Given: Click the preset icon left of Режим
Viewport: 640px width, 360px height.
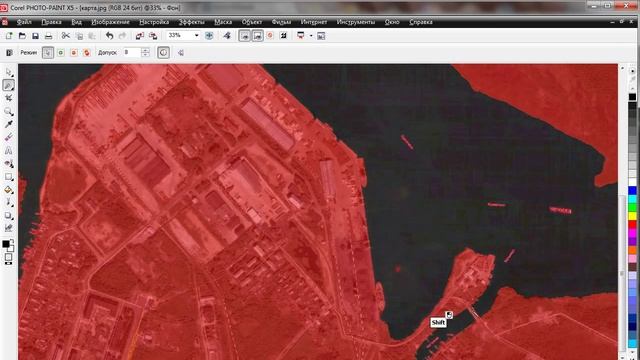Looking at the screenshot, I should coord(9,53).
